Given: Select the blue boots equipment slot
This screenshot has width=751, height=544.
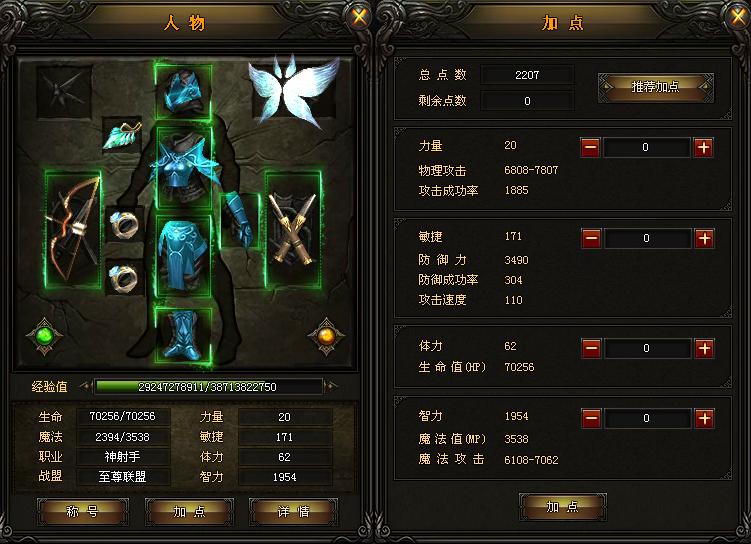Looking at the screenshot, I should (x=183, y=335).
